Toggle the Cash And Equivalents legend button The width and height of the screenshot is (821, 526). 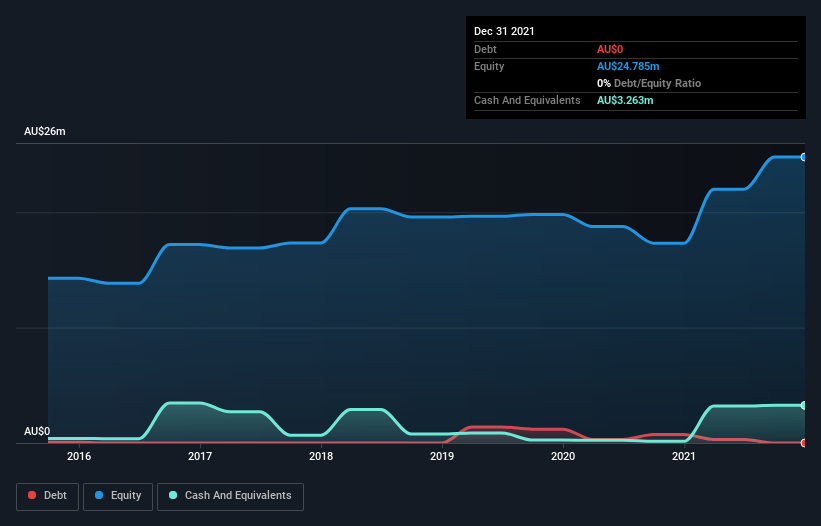230,496
